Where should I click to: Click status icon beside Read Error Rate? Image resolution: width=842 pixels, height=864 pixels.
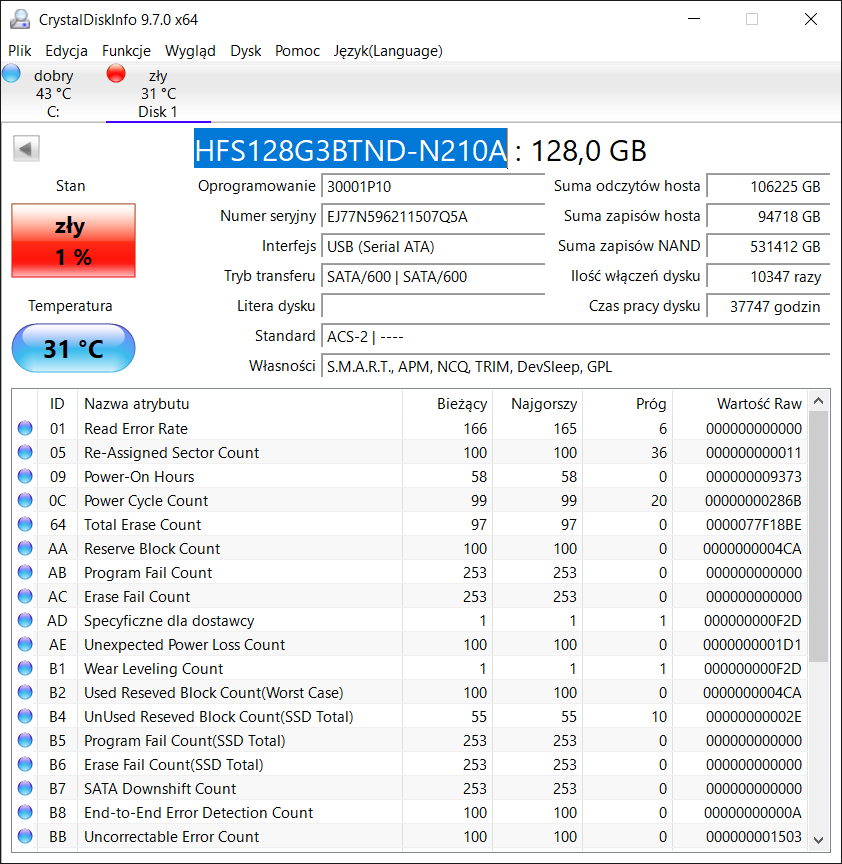(25, 429)
